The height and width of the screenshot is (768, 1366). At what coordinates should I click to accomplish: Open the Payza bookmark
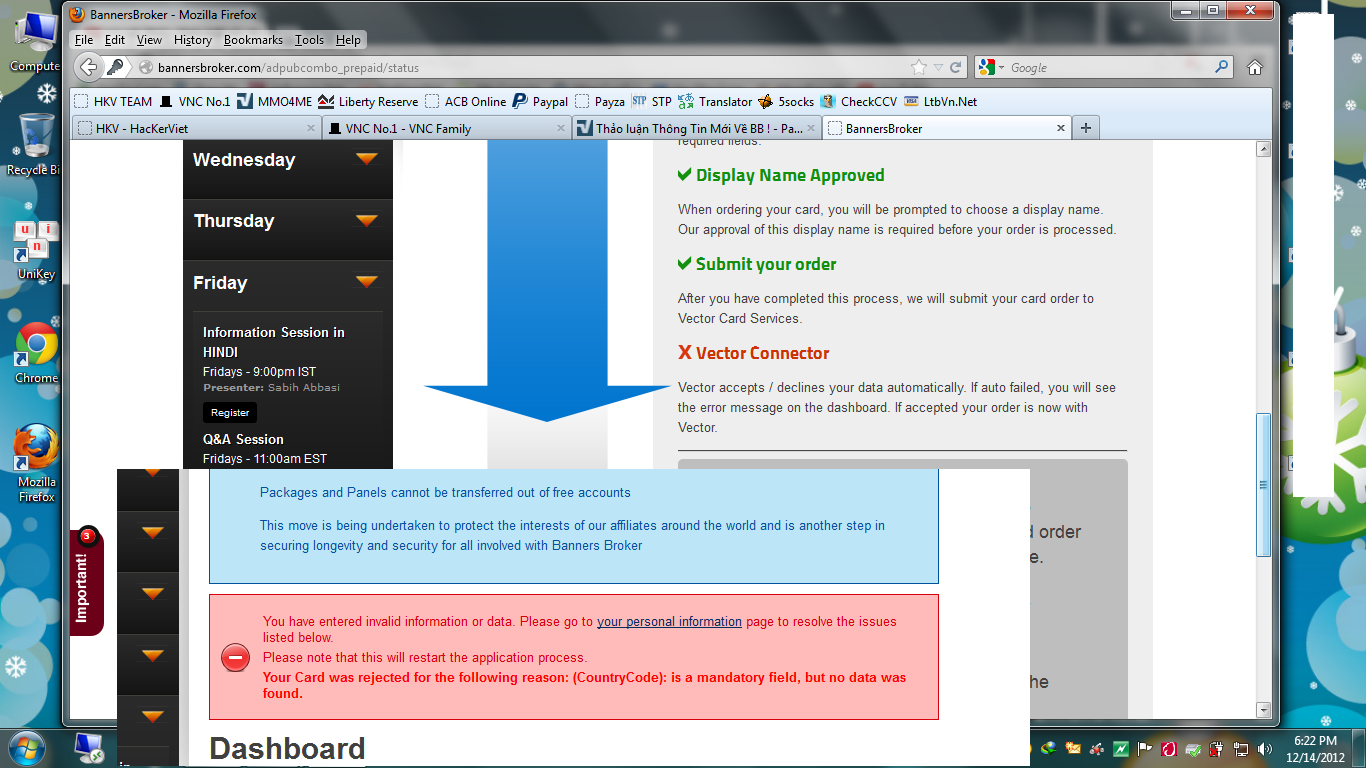[600, 101]
